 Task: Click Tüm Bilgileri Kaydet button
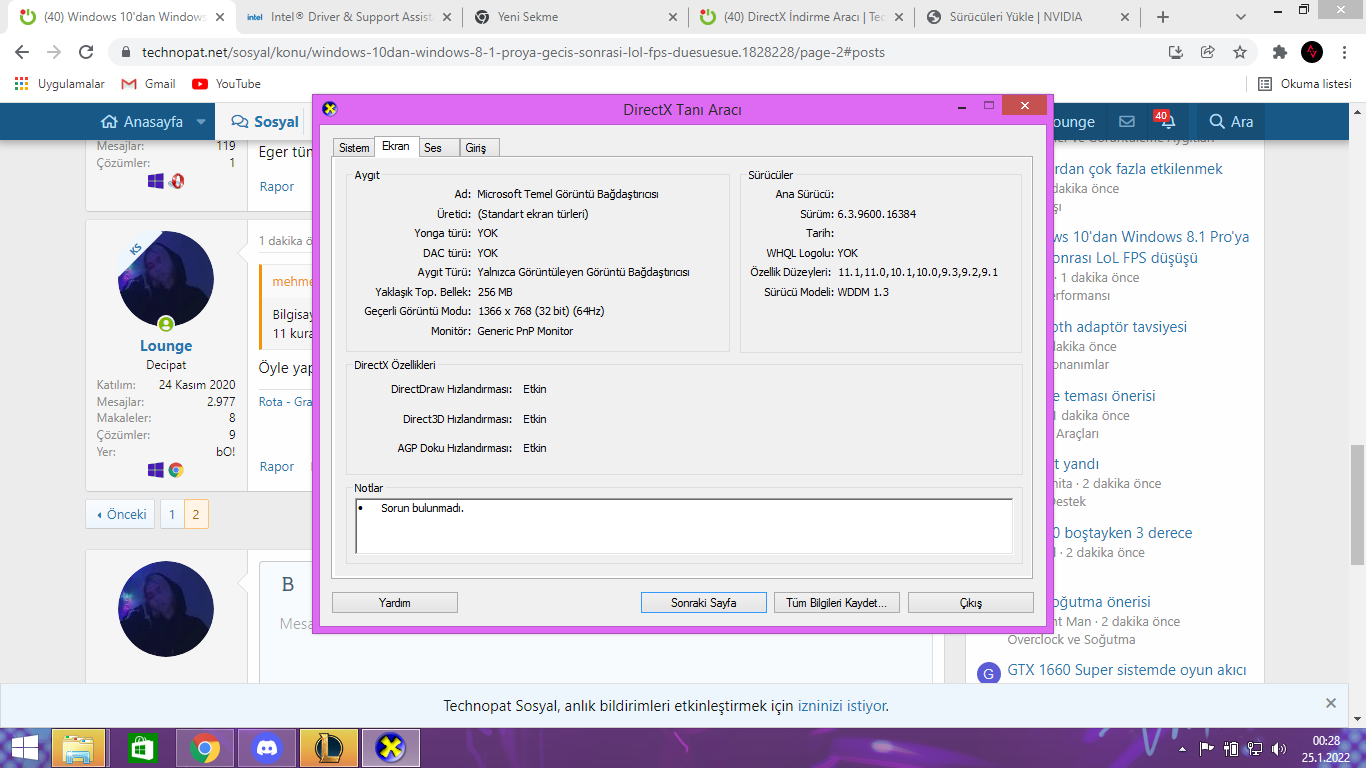(837, 603)
